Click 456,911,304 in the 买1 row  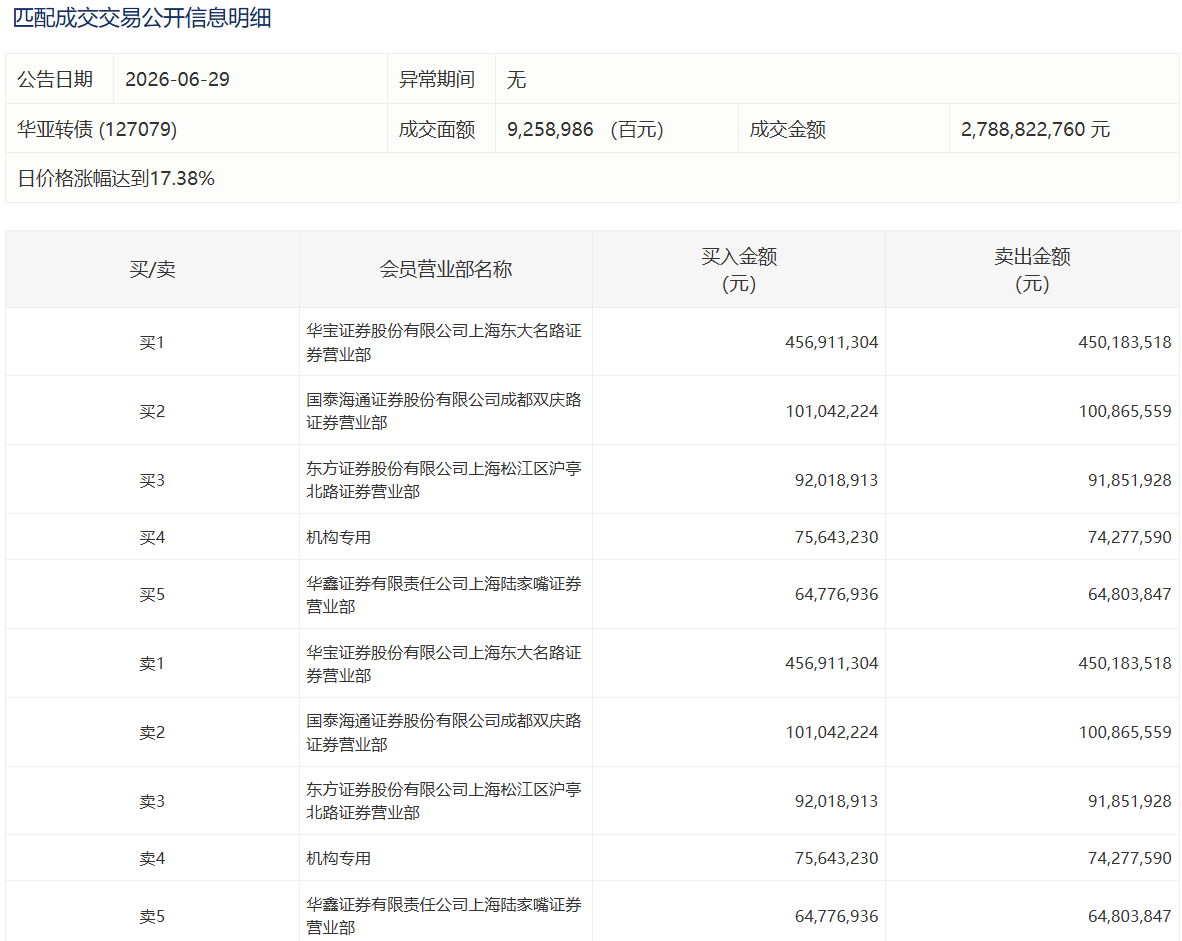click(831, 342)
